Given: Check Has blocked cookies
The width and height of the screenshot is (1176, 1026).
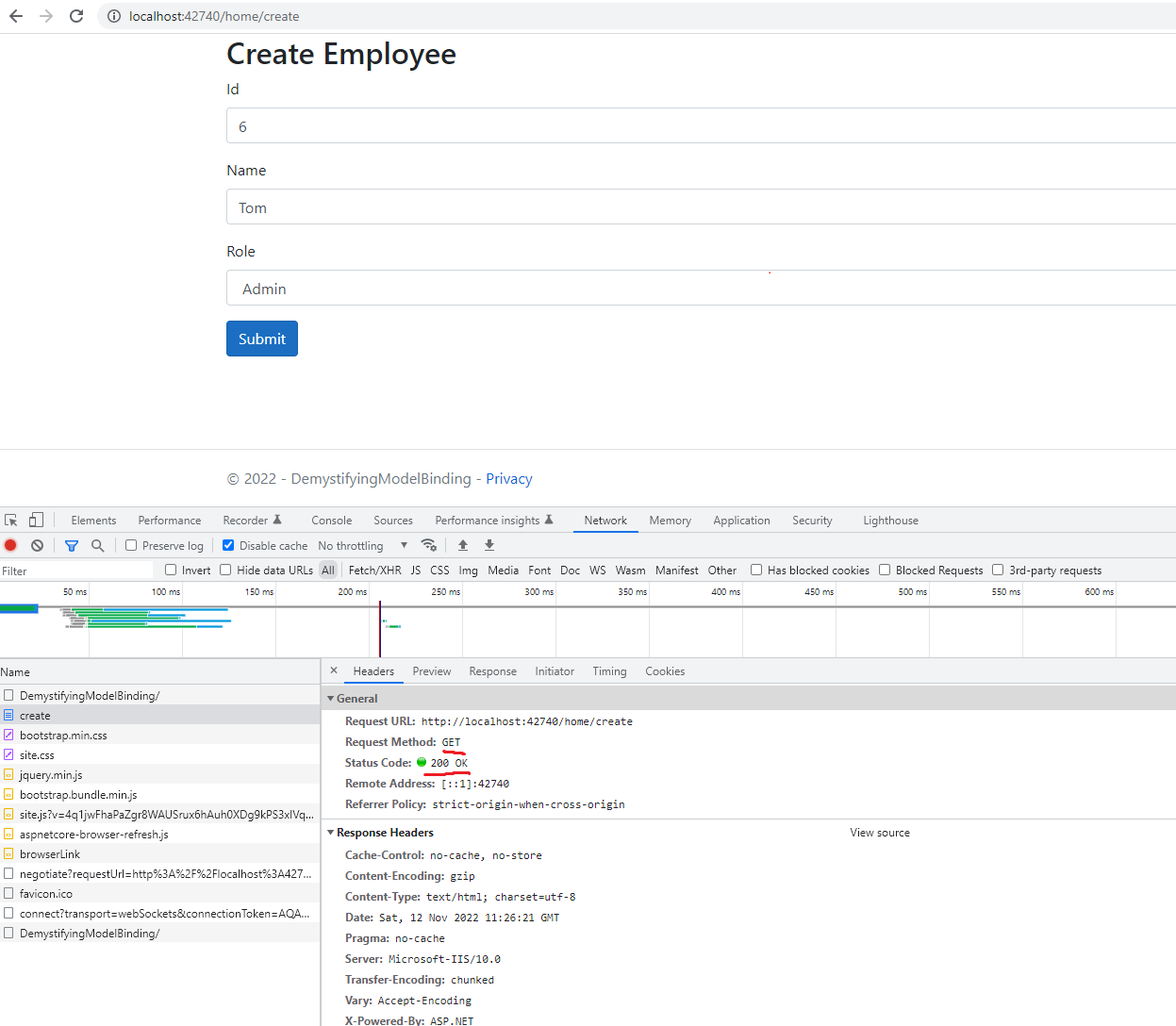Looking at the screenshot, I should click(756, 570).
